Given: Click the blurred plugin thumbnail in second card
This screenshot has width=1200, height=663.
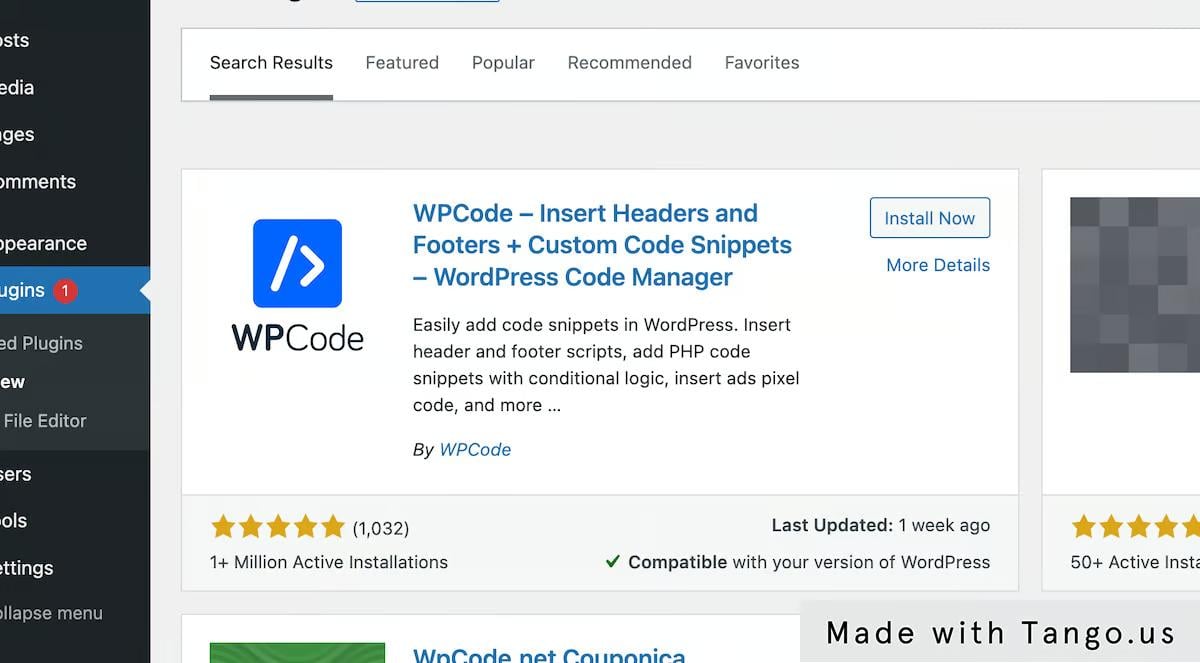Looking at the screenshot, I should 1135,285.
